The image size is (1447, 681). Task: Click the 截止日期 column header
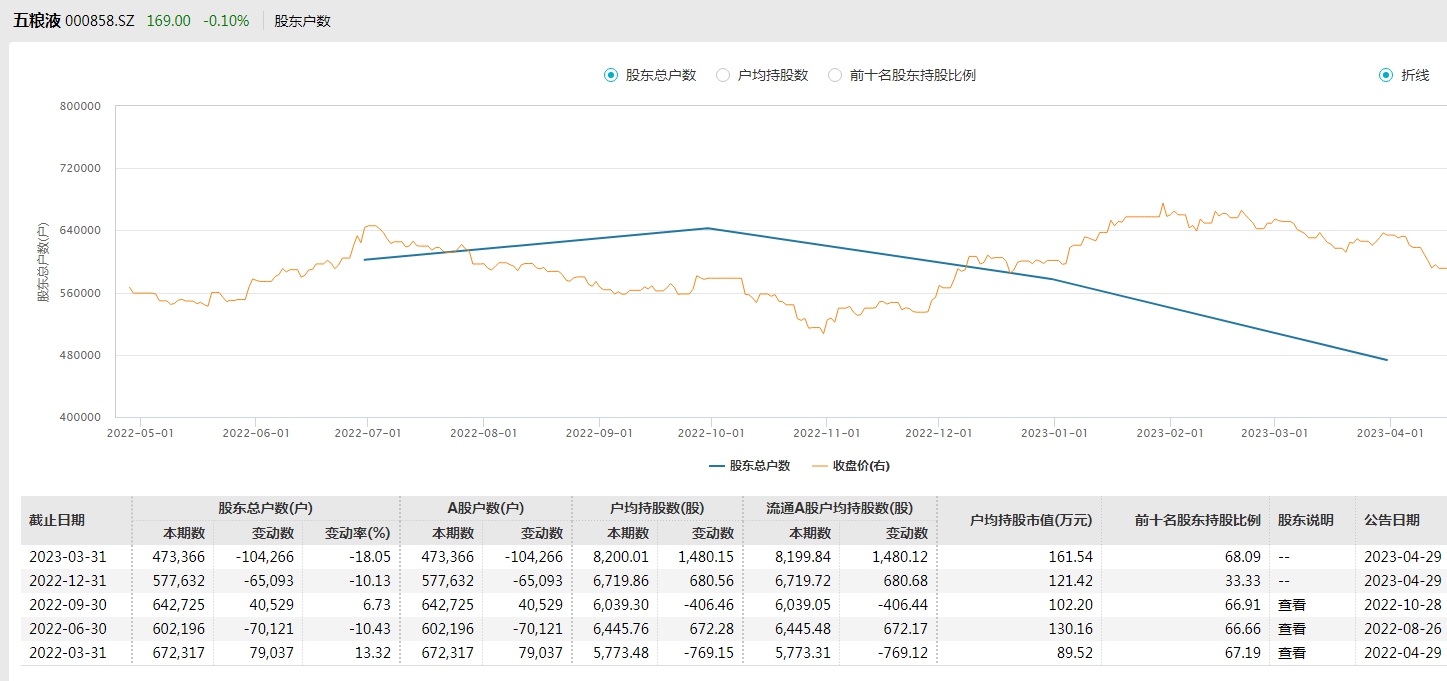pyautogui.click(x=57, y=520)
